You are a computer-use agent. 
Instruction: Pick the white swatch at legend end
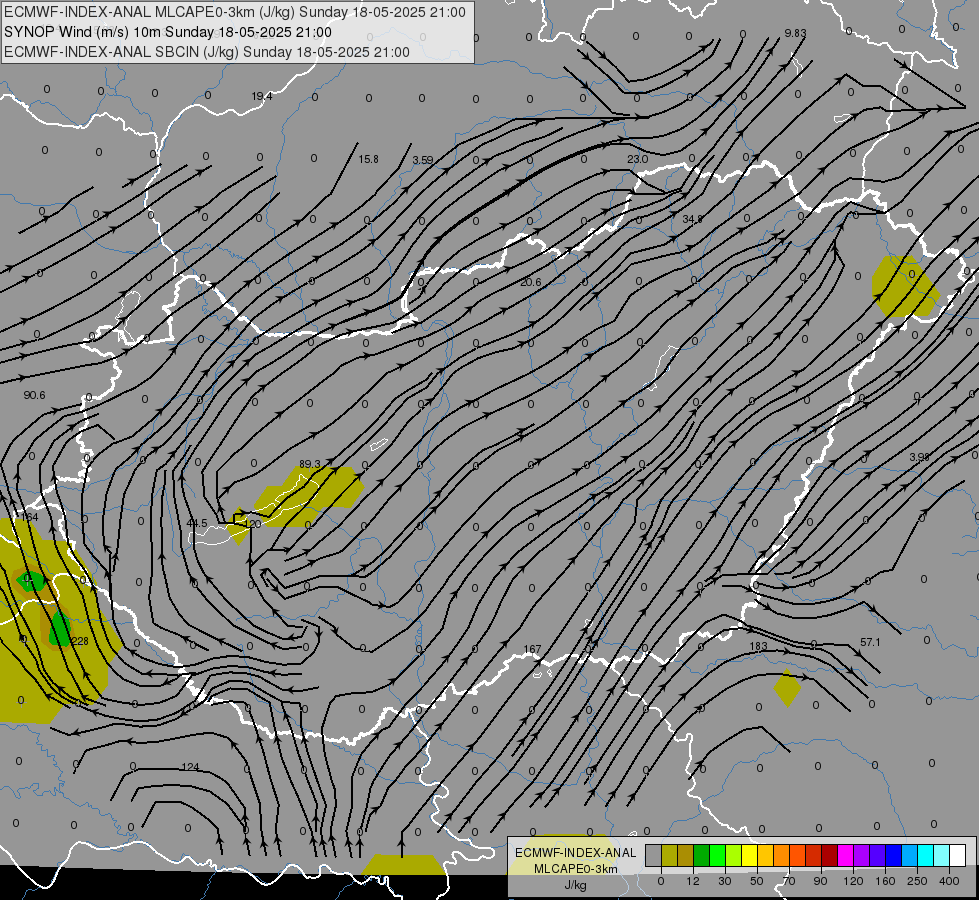pos(958,855)
